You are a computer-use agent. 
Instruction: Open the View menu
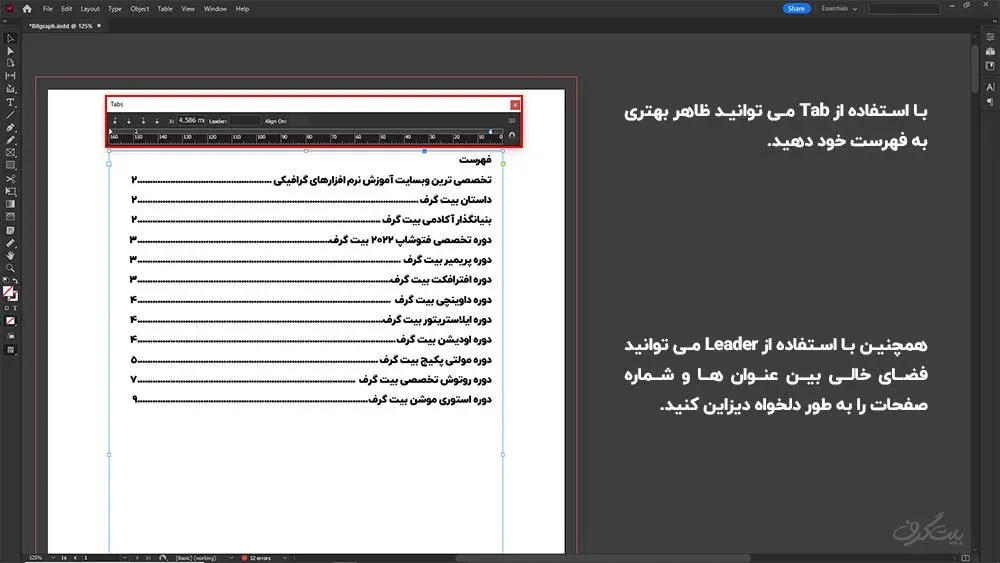tap(188, 9)
